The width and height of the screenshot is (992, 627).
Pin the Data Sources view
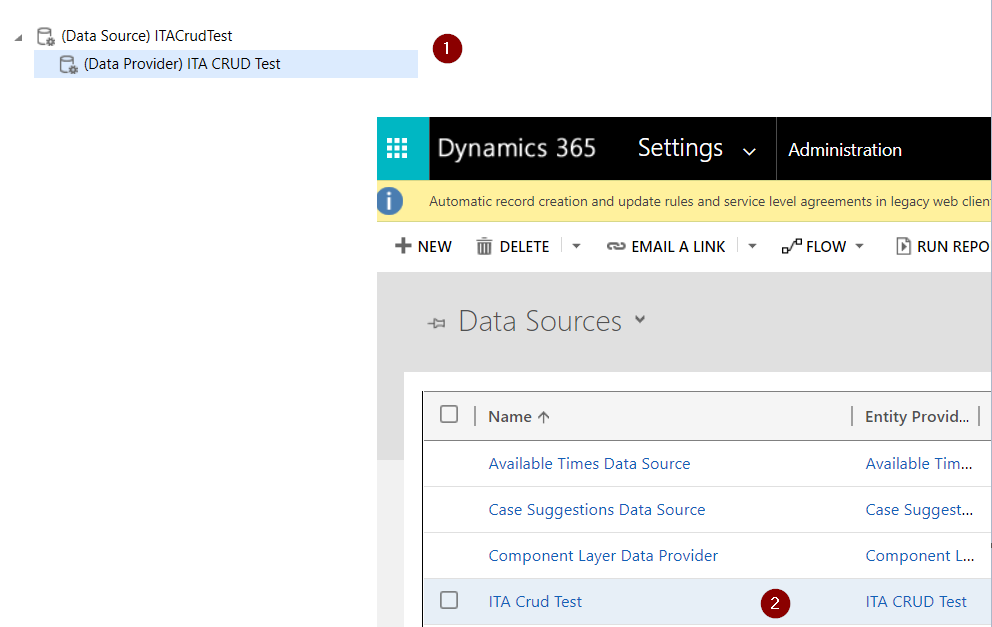[437, 323]
